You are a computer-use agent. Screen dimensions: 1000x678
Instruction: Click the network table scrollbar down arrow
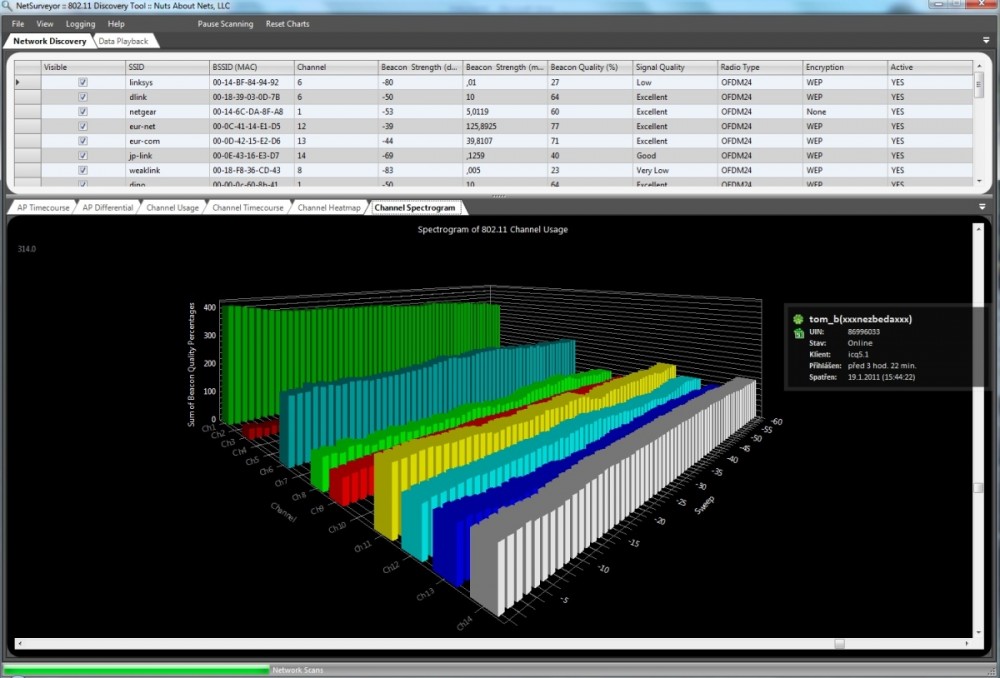click(979, 181)
